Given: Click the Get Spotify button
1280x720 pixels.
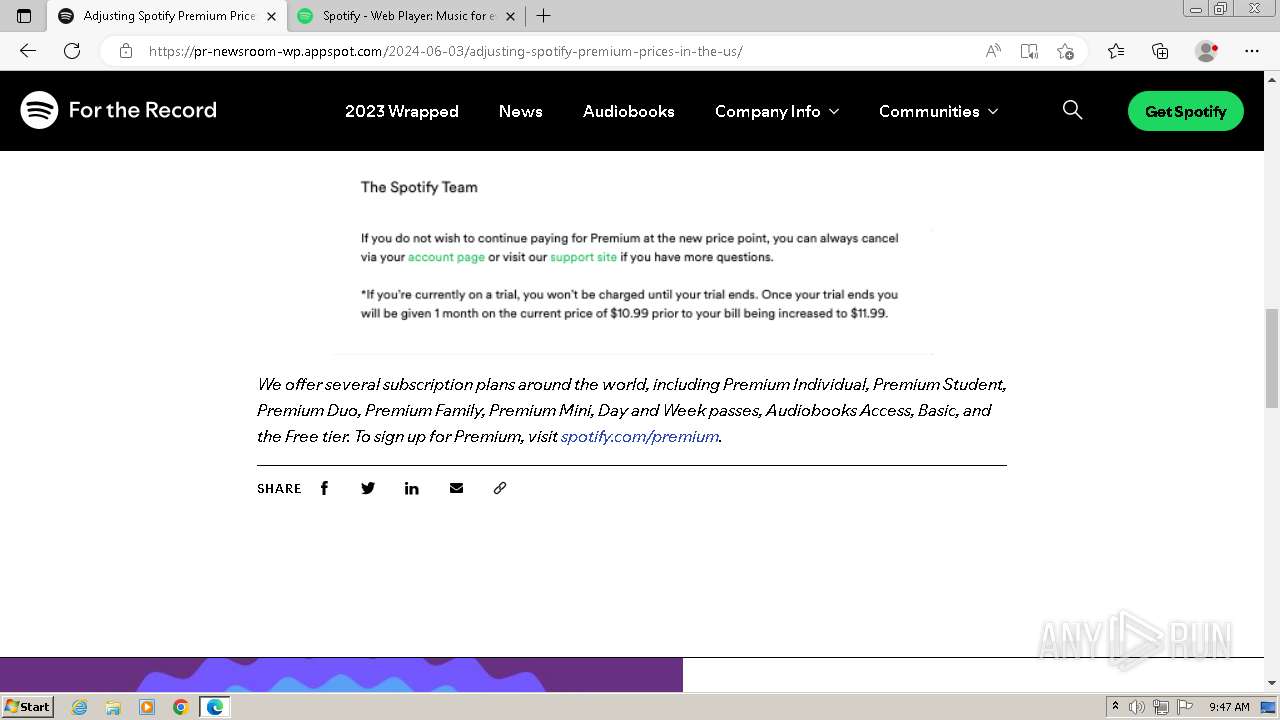Looking at the screenshot, I should click(x=1186, y=111).
